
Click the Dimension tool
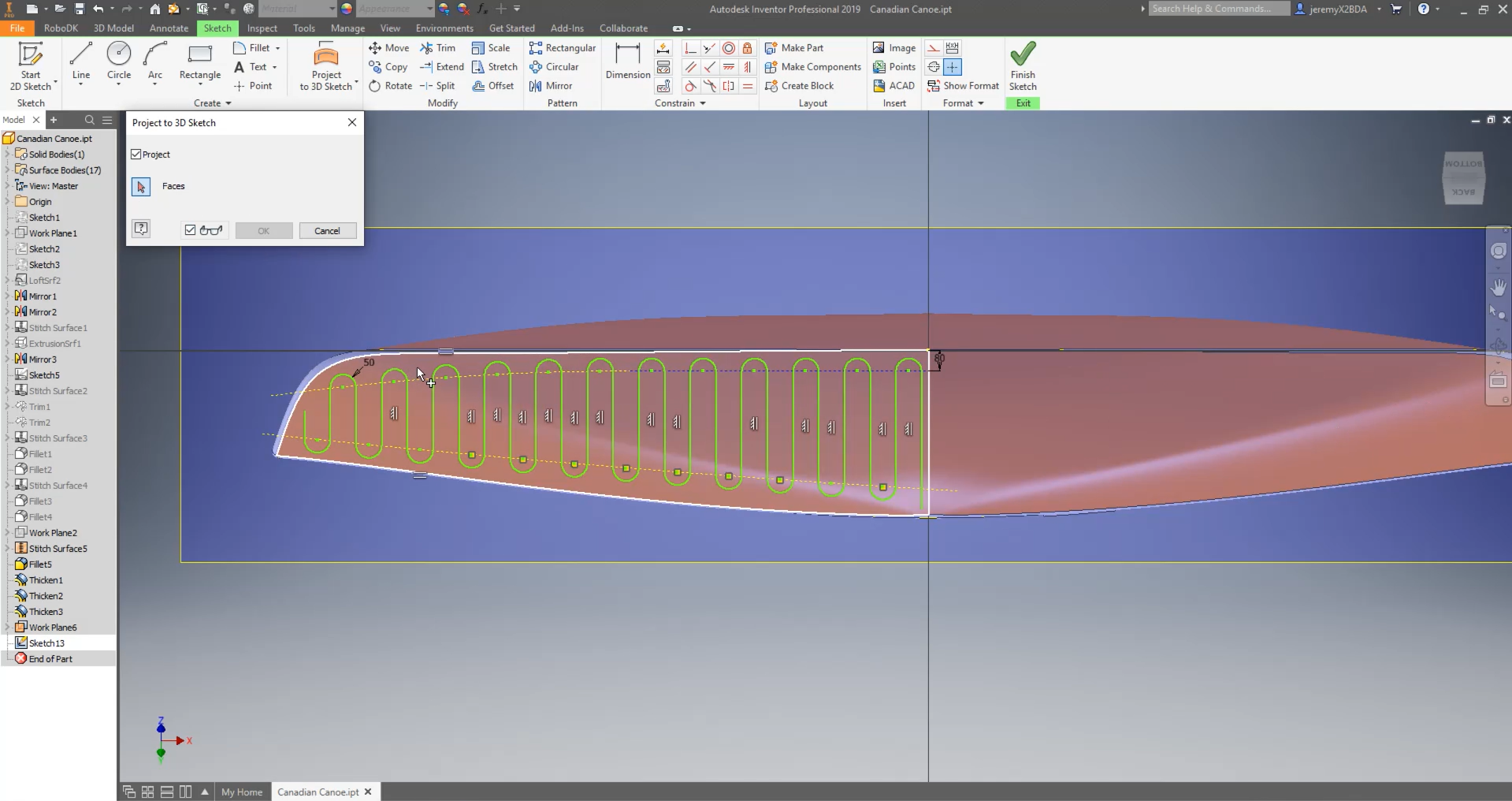pyautogui.click(x=627, y=61)
